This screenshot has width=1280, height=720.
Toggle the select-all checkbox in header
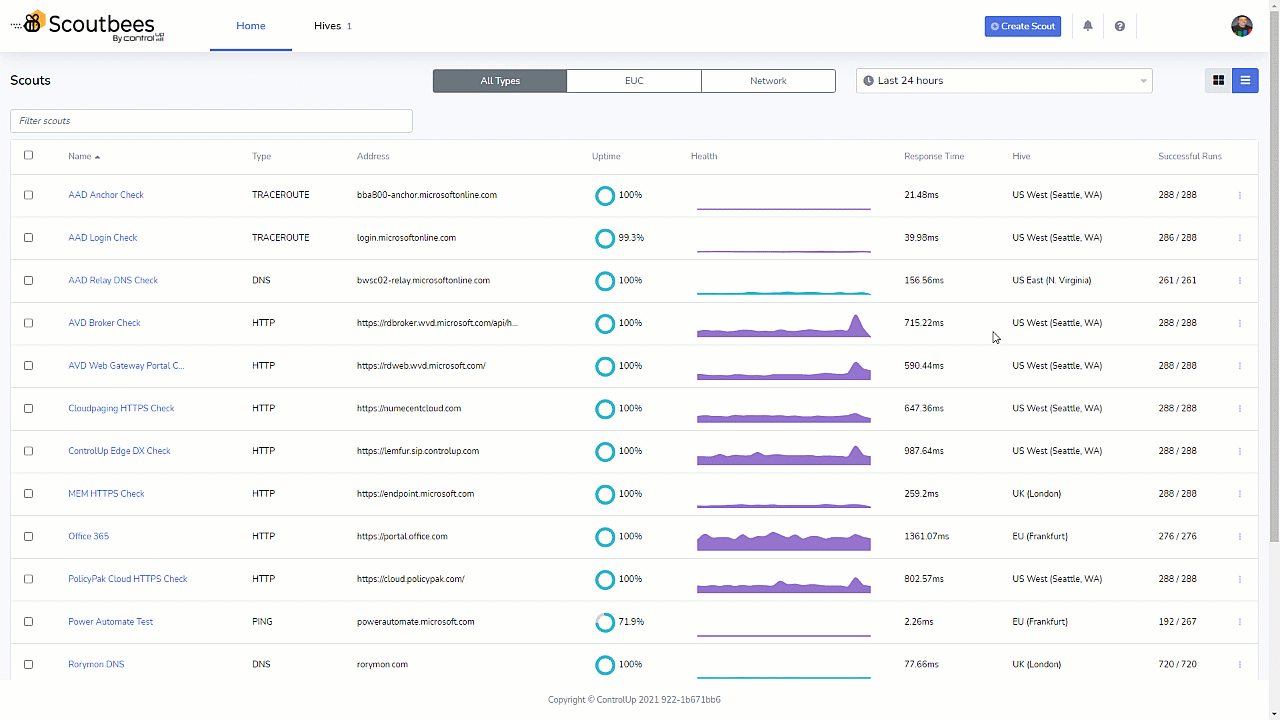pyautogui.click(x=28, y=155)
